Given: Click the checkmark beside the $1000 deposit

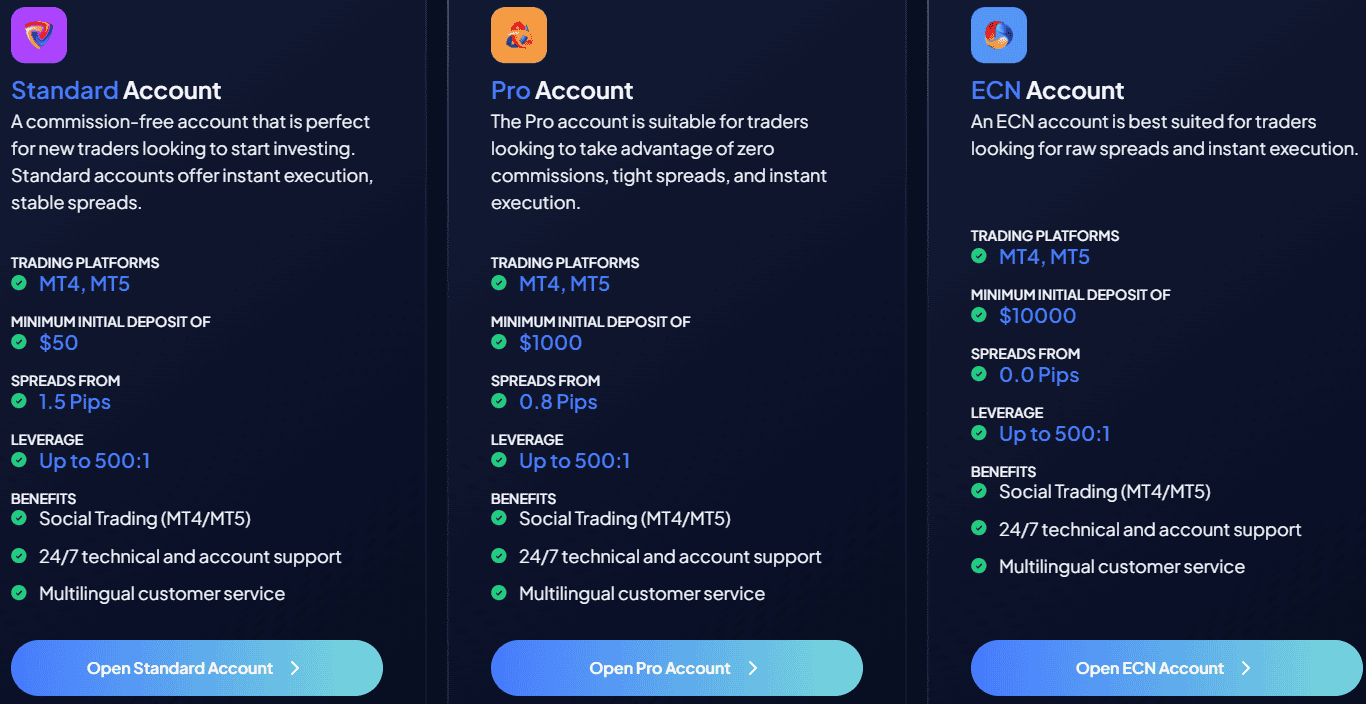Looking at the screenshot, I should point(498,342).
